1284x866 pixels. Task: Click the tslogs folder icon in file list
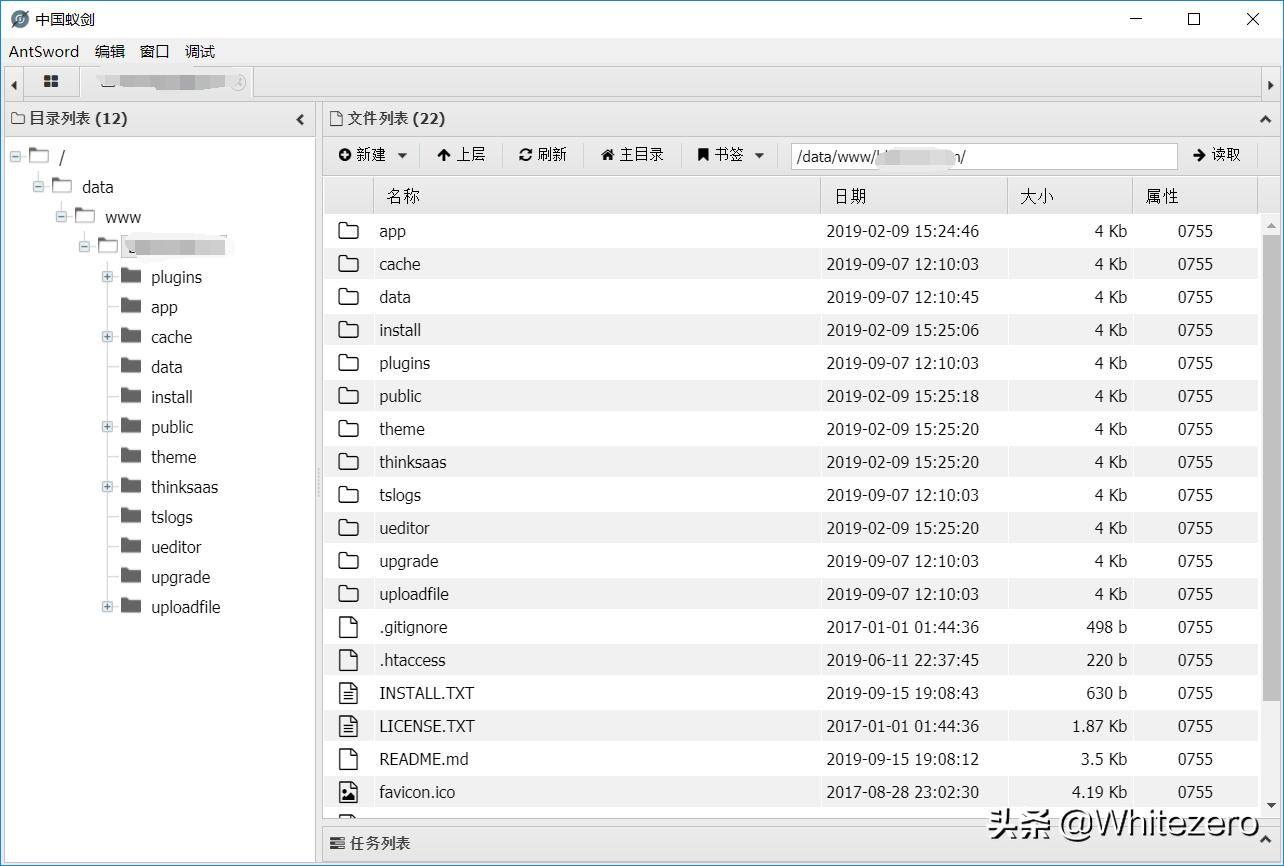[348, 495]
